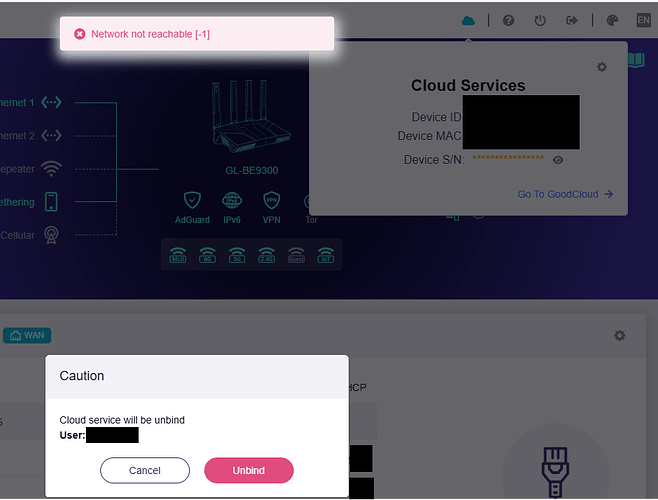Viewport: 658px width, 500px height.
Task: Click the Cellular antenna icon
Action: 51,235
